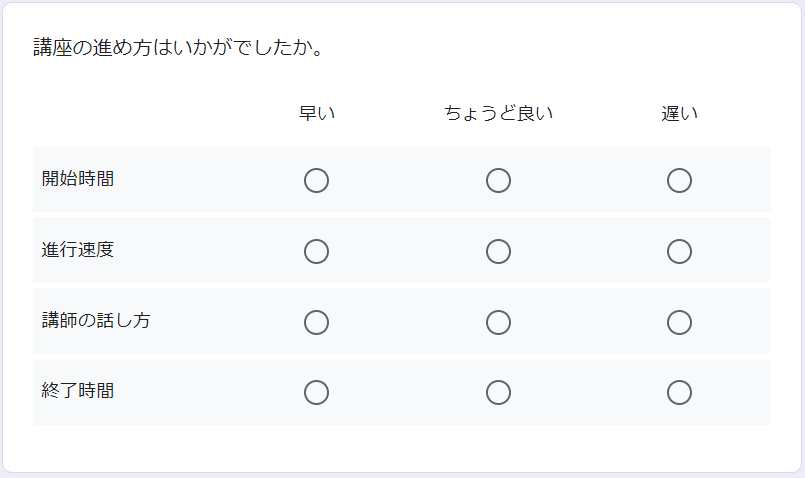Select 遅い for 開始時間
This screenshot has width=805, height=478.
pos(679,180)
